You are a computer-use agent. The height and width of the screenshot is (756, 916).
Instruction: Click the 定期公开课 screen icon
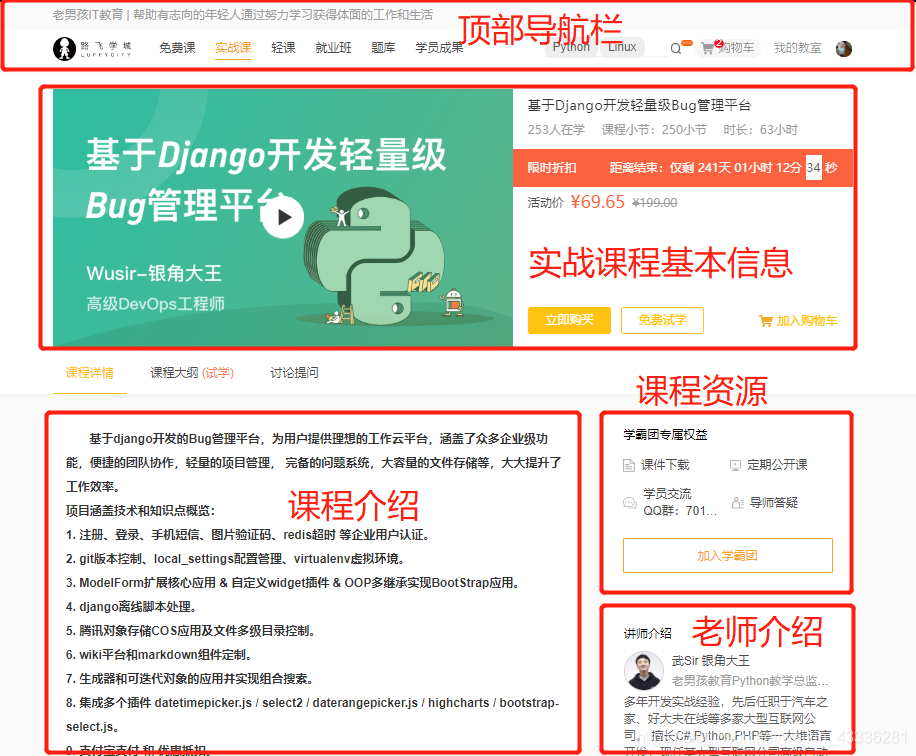[x=735, y=465]
